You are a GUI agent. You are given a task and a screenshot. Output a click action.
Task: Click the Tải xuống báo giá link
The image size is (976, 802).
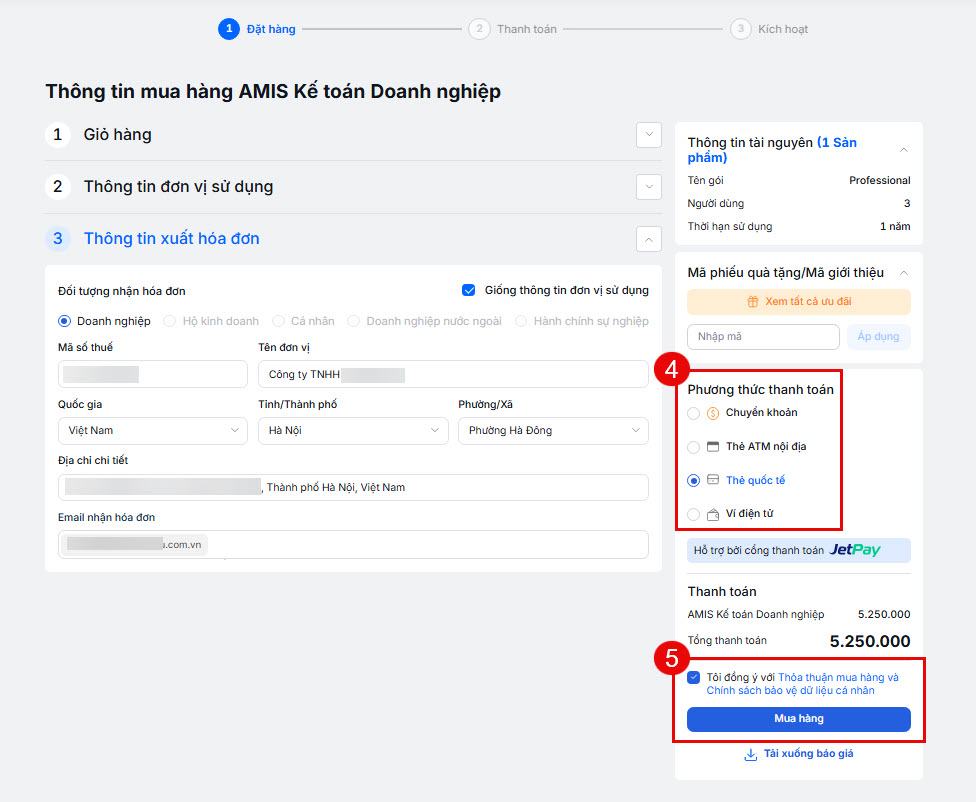click(809, 754)
